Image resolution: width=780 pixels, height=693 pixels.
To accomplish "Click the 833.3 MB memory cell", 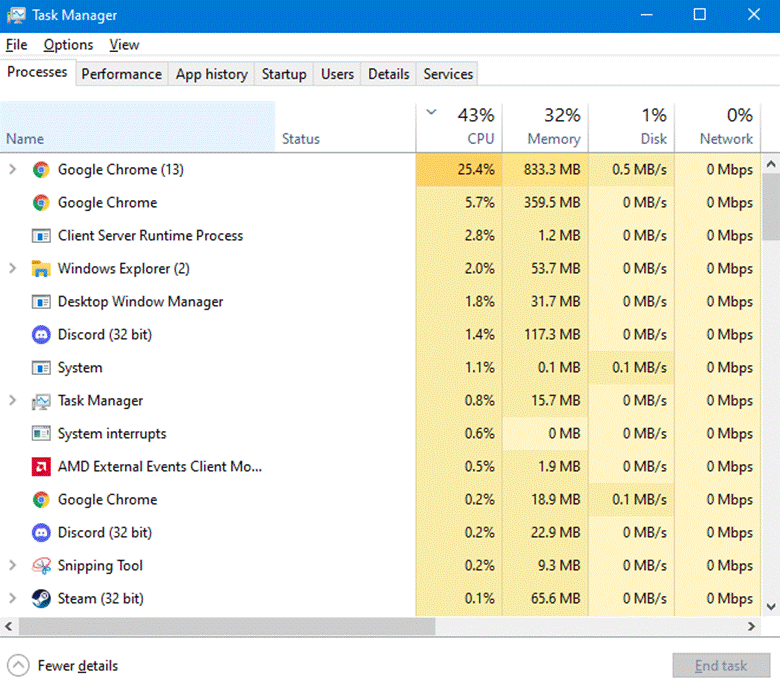I will click(545, 170).
